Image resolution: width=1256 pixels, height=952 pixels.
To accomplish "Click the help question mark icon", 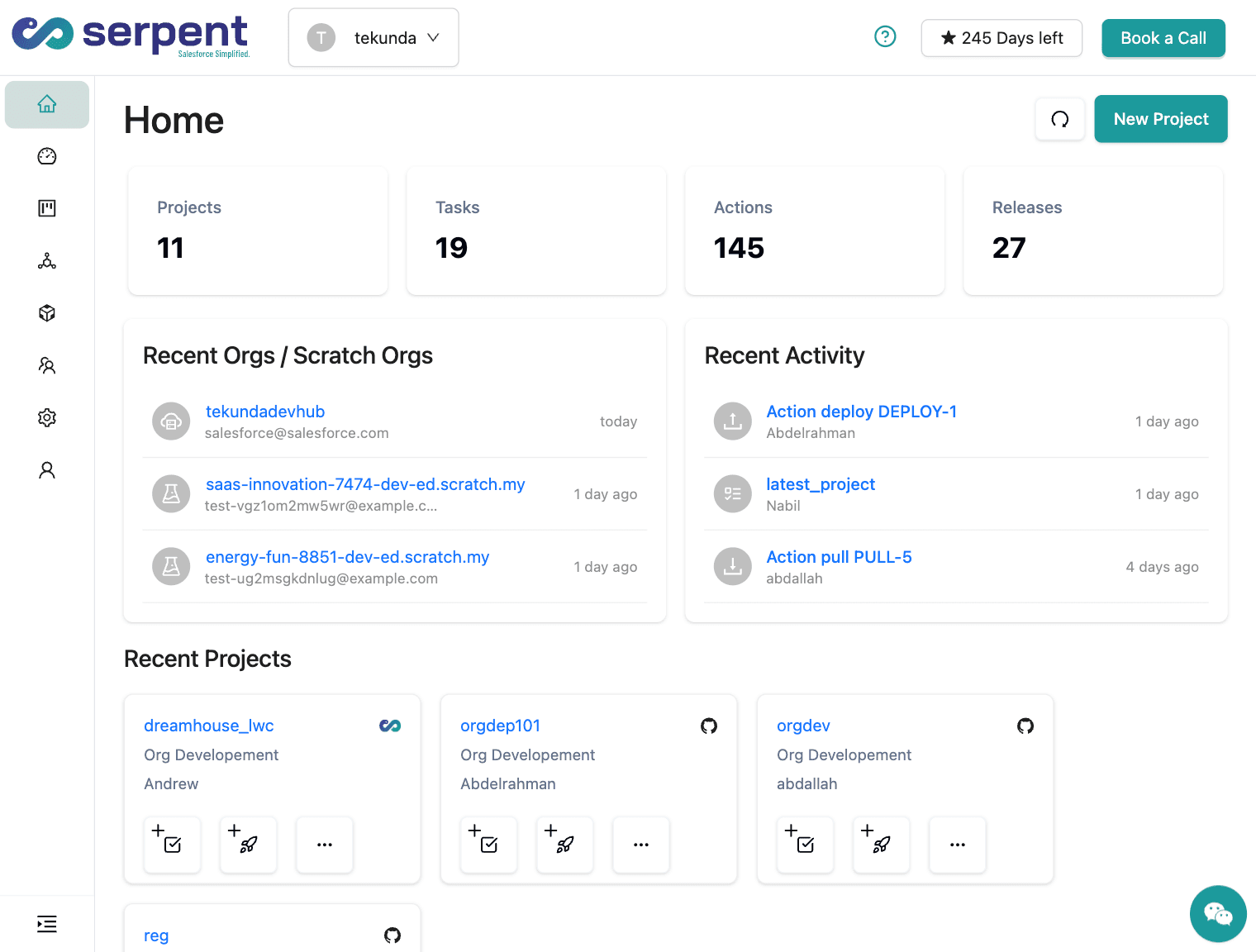I will (x=885, y=37).
